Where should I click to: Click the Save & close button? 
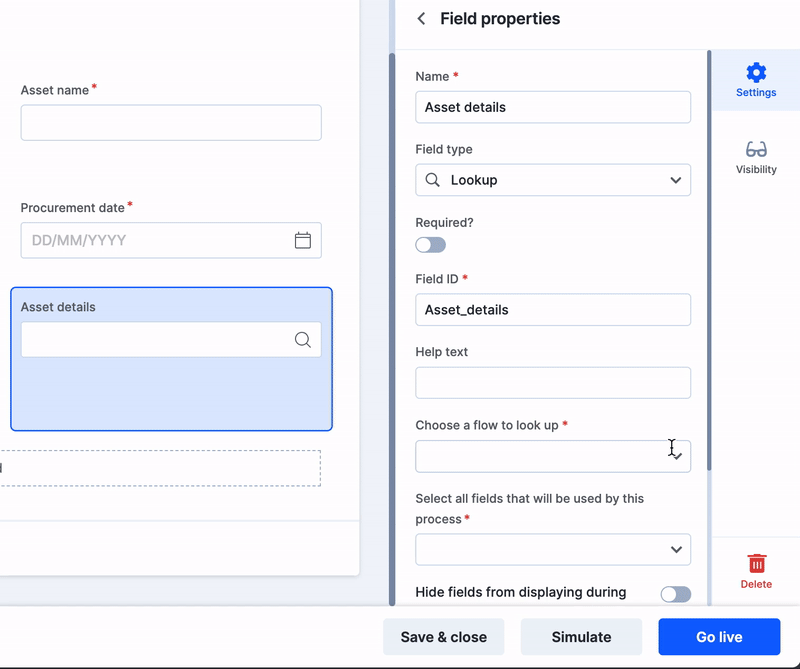[x=443, y=637]
